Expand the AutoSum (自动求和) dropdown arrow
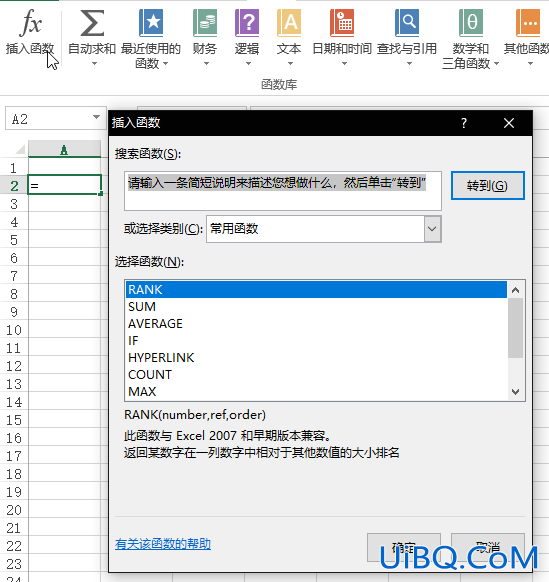549x582 pixels. tap(94, 64)
